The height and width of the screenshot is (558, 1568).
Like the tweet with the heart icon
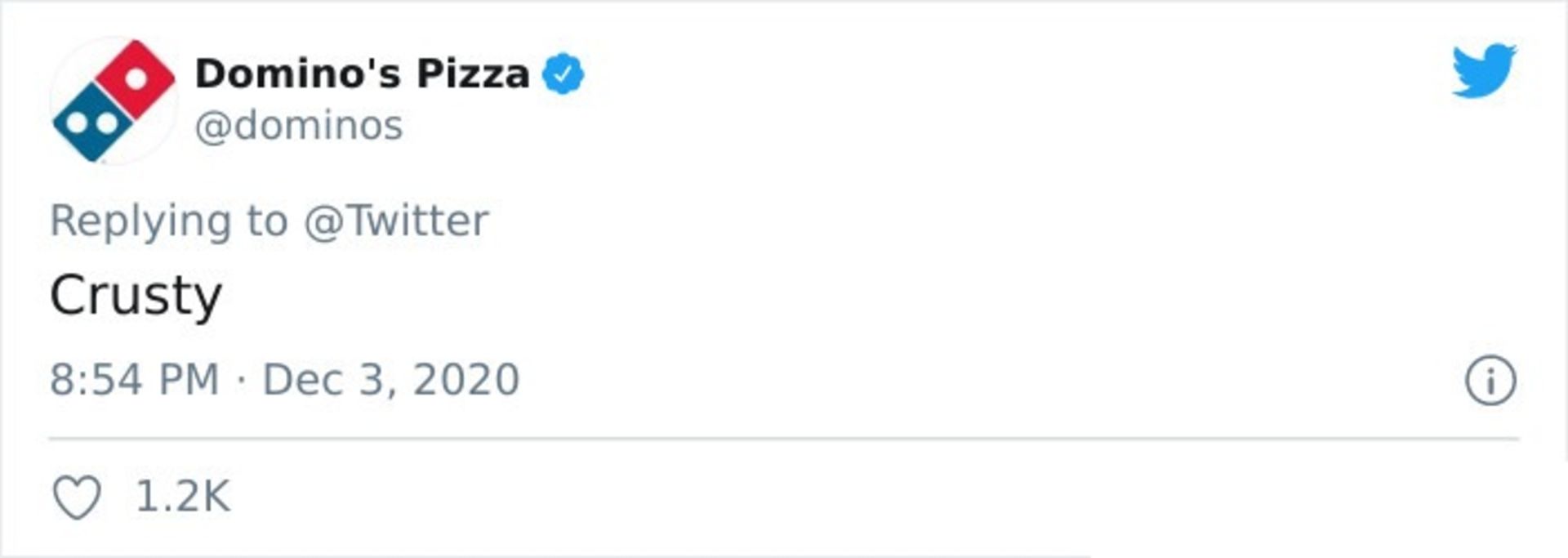coord(77,497)
